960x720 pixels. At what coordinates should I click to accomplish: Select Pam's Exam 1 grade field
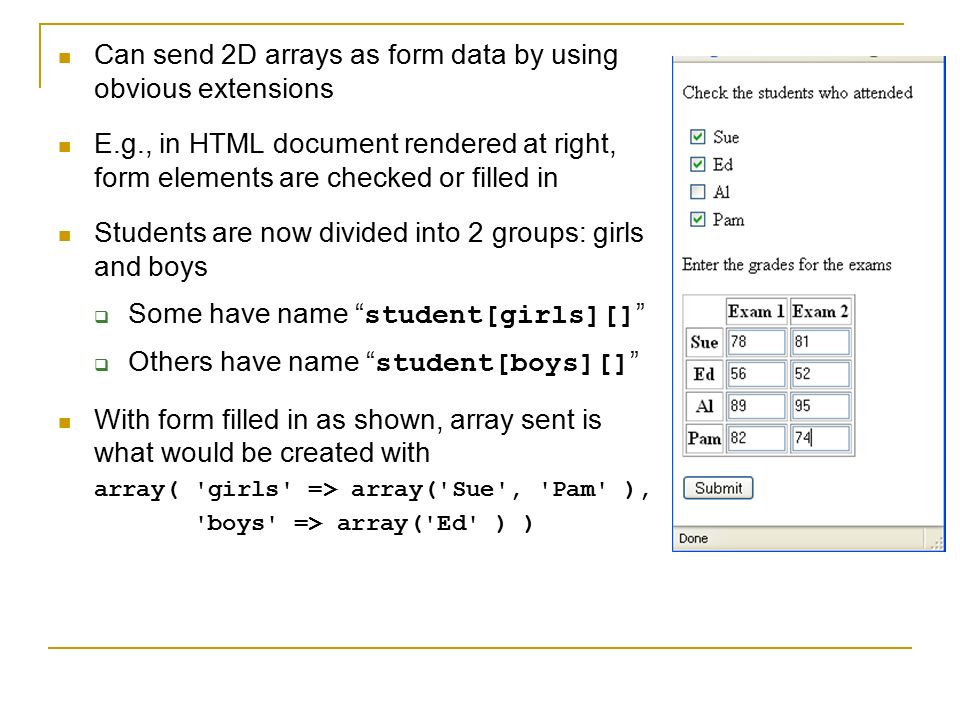pos(756,438)
